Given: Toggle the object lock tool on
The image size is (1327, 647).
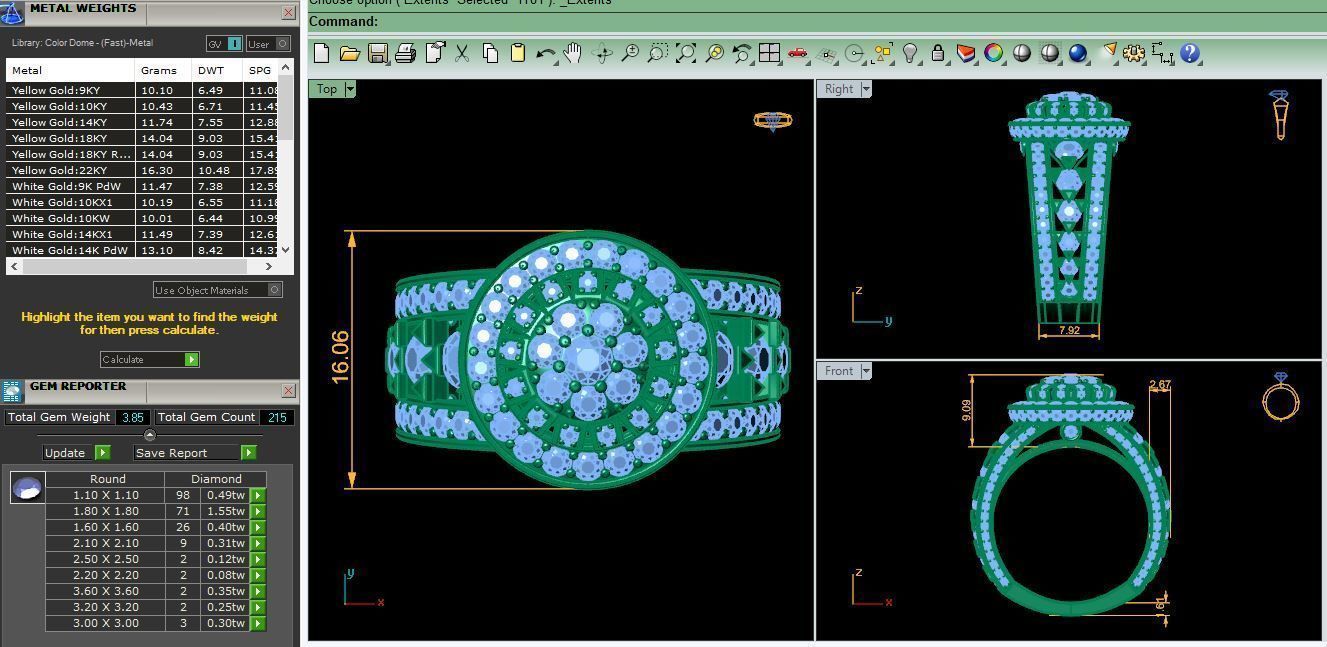Looking at the screenshot, I should pyautogui.click(x=937, y=54).
